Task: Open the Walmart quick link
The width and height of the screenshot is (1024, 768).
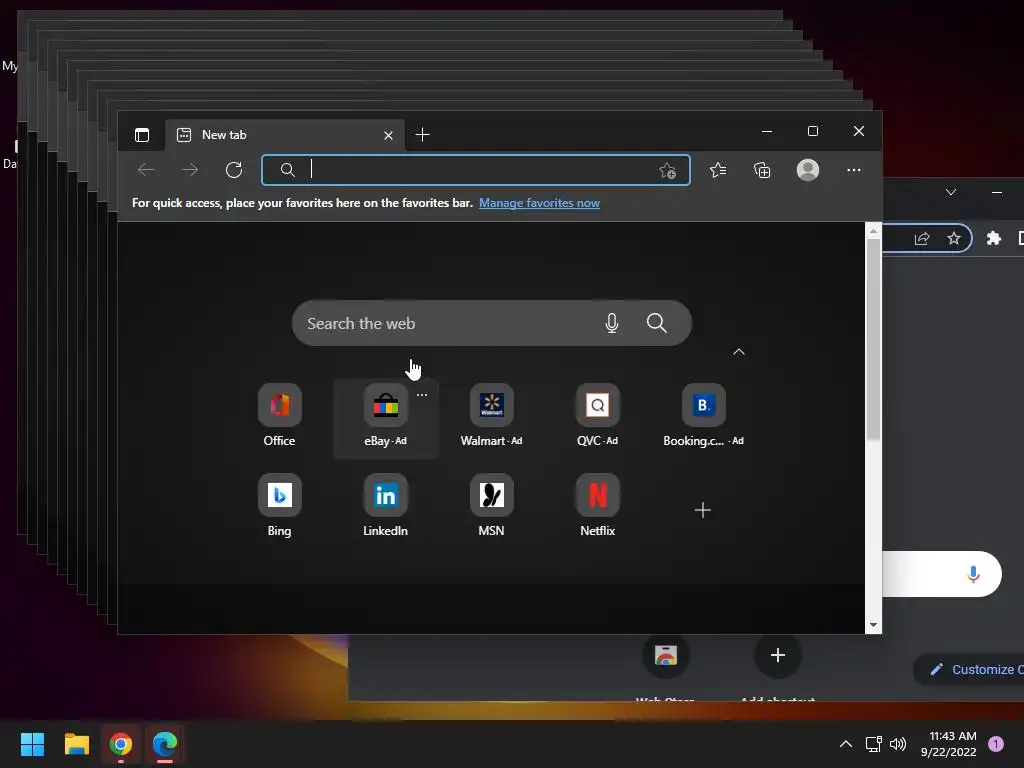Action: 491,416
